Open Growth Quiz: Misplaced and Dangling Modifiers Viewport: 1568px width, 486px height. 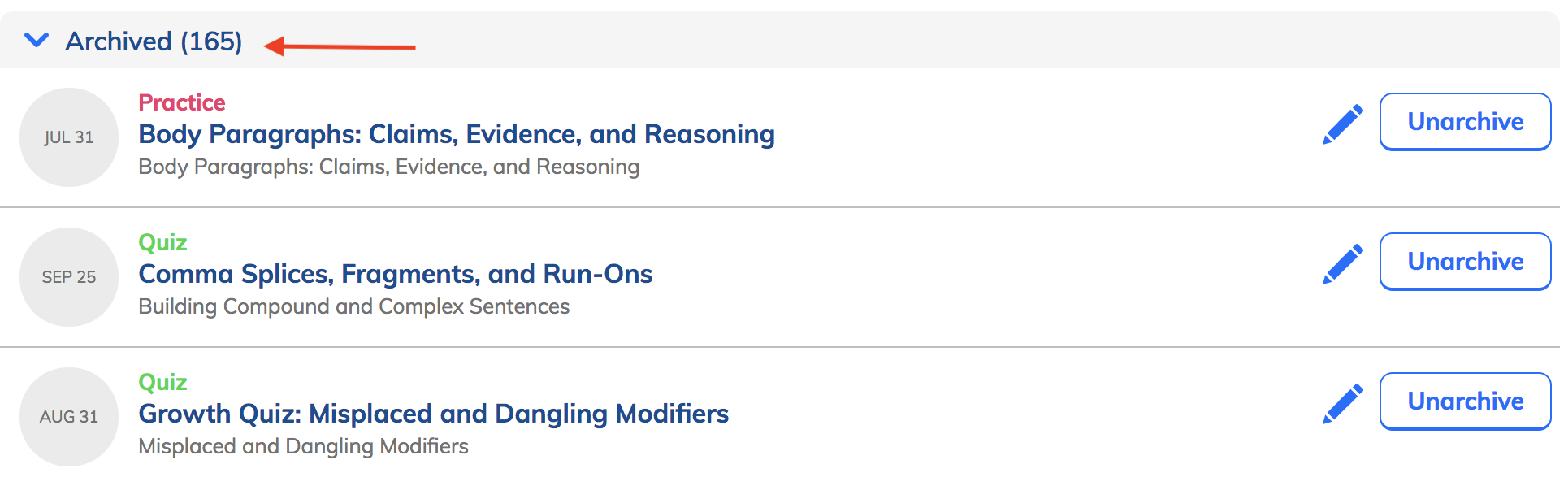coord(434,414)
